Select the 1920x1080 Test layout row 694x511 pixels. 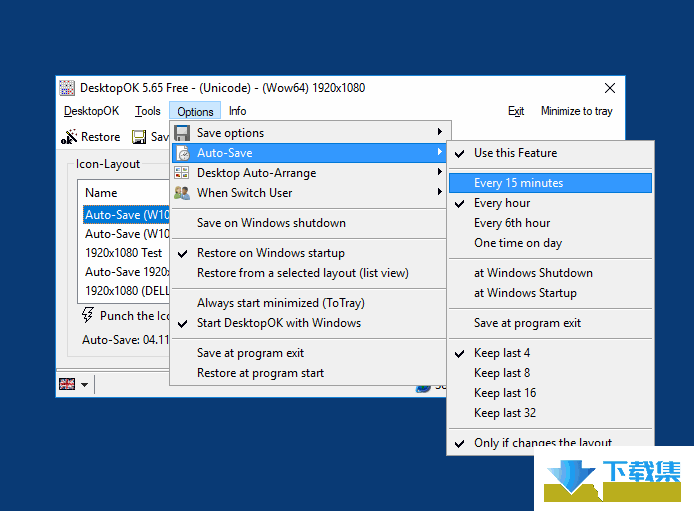click(x=126, y=253)
